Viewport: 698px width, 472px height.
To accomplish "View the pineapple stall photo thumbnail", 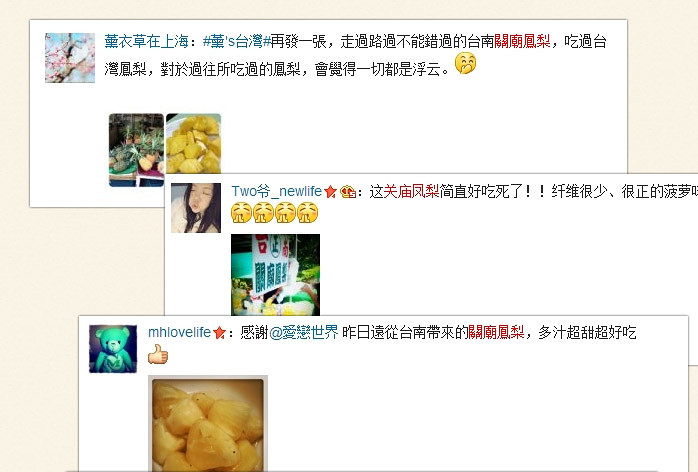I will point(136,150).
